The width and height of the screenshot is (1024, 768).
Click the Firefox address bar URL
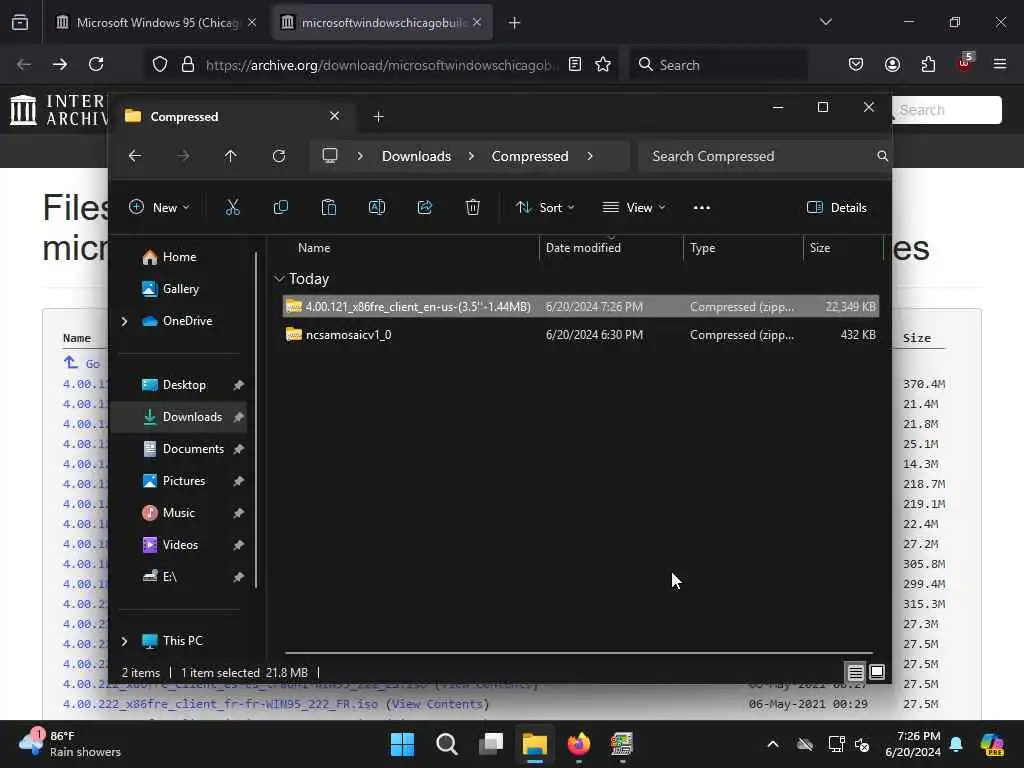click(x=381, y=65)
